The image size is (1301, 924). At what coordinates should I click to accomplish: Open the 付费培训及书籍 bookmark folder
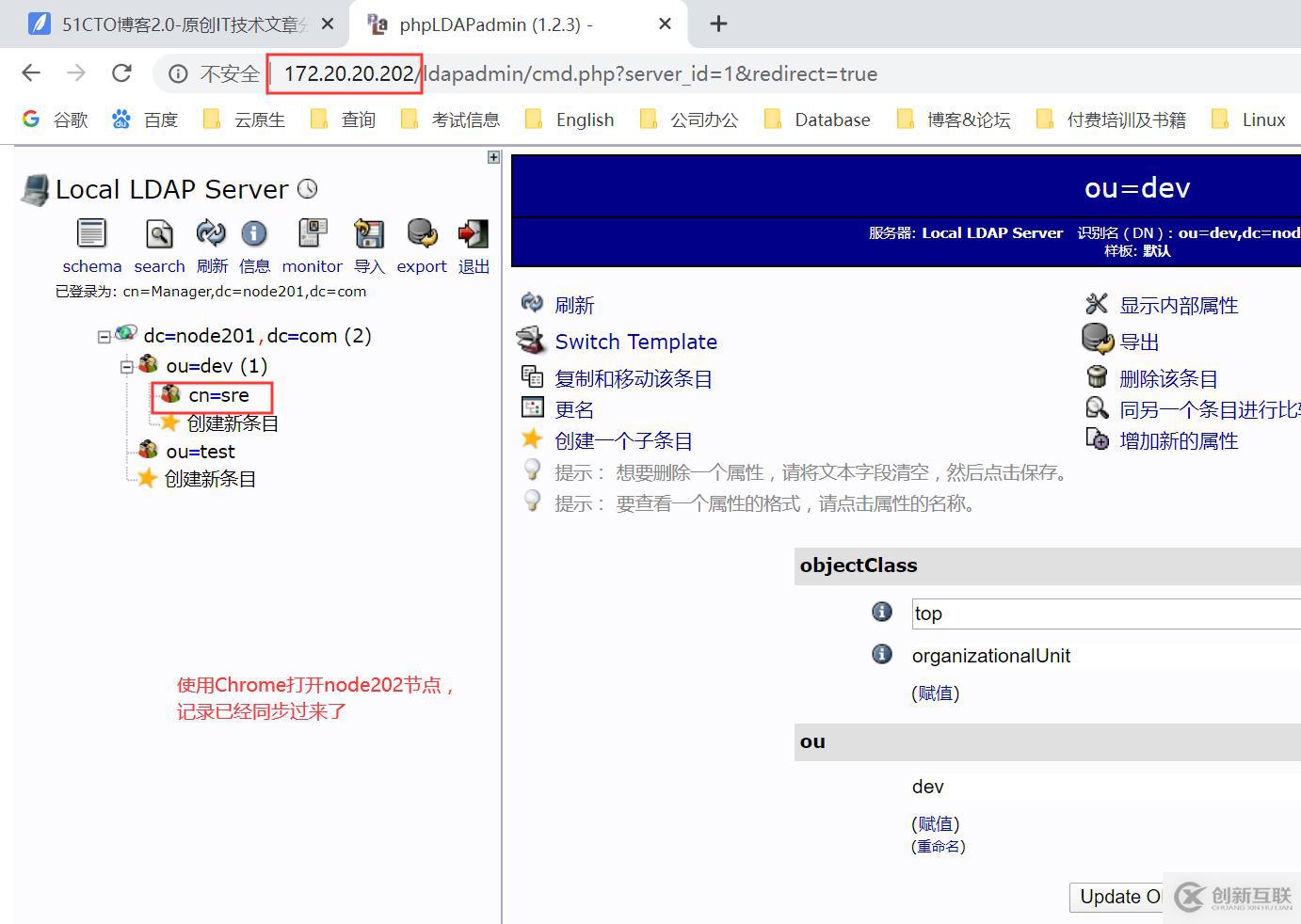(1111, 119)
